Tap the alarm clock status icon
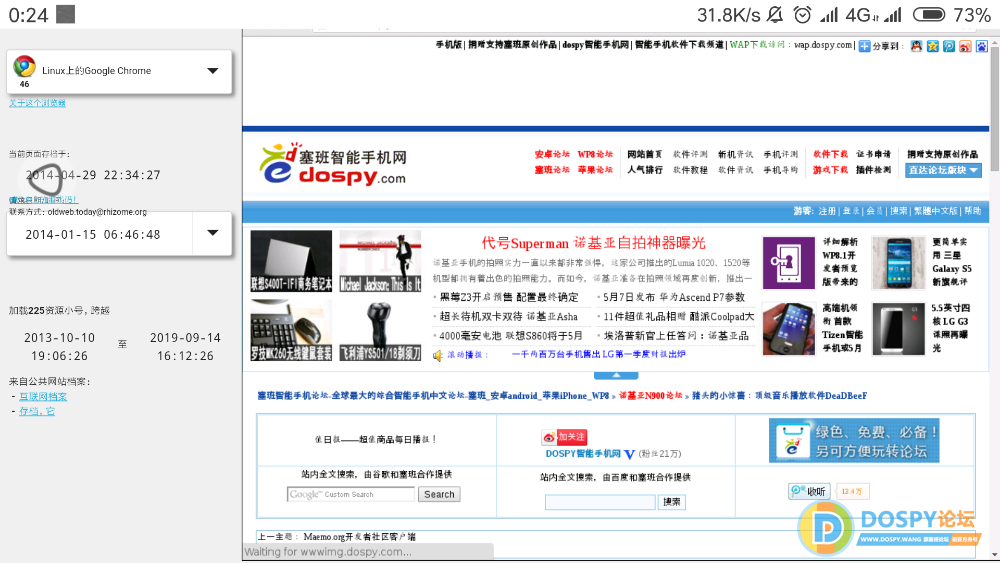The height and width of the screenshot is (563, 1000). tap(802, 14)
